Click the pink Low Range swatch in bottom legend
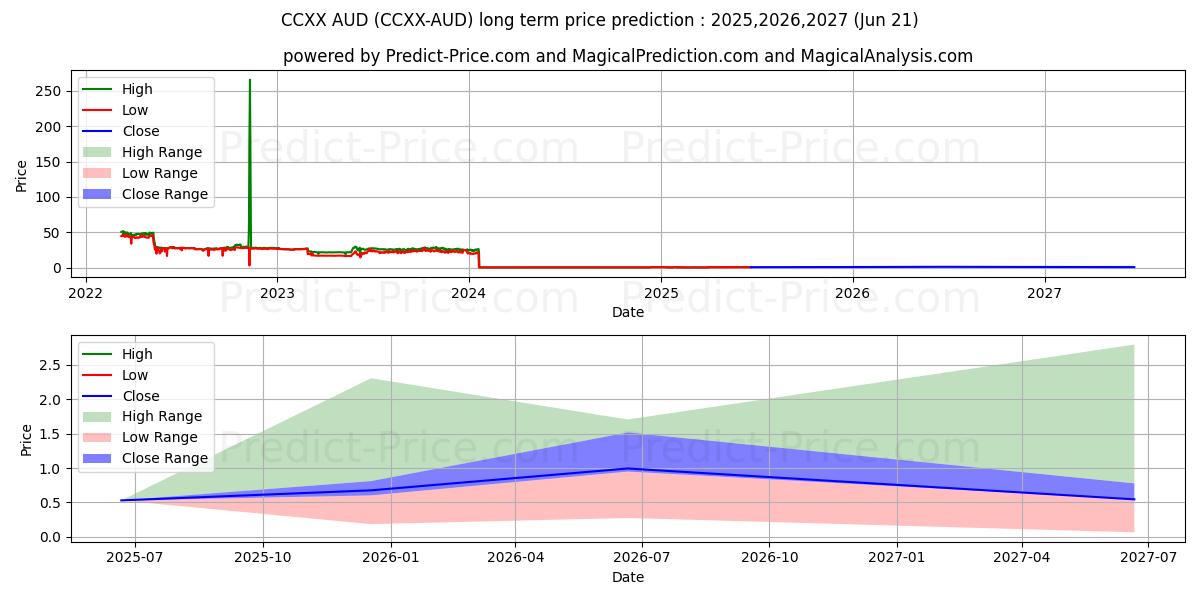1200x600 pixels. pyautogui.click(x=100, y=437)
